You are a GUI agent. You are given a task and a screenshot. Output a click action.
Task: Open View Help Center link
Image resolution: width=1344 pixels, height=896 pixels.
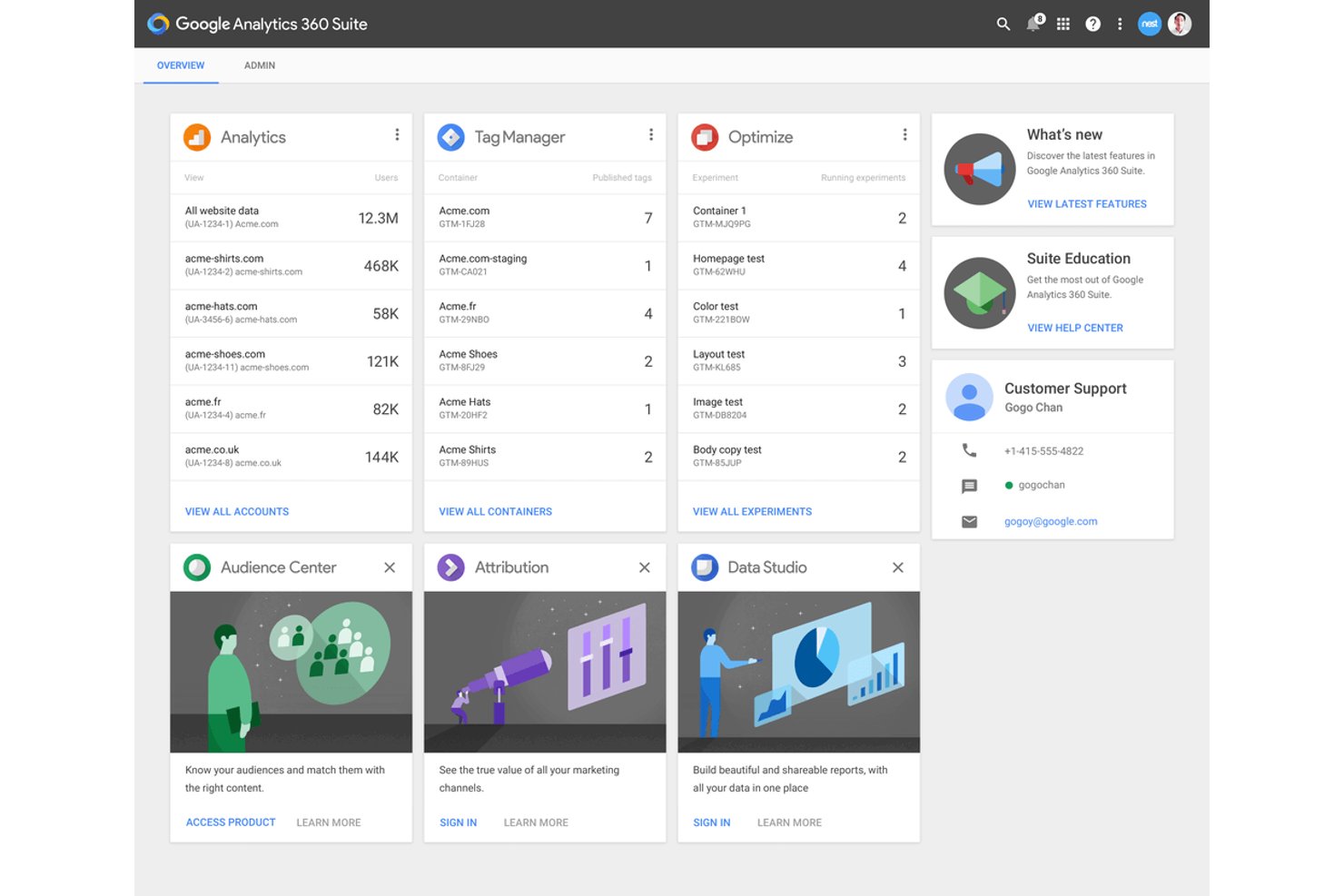click(x=1075, y=328)
